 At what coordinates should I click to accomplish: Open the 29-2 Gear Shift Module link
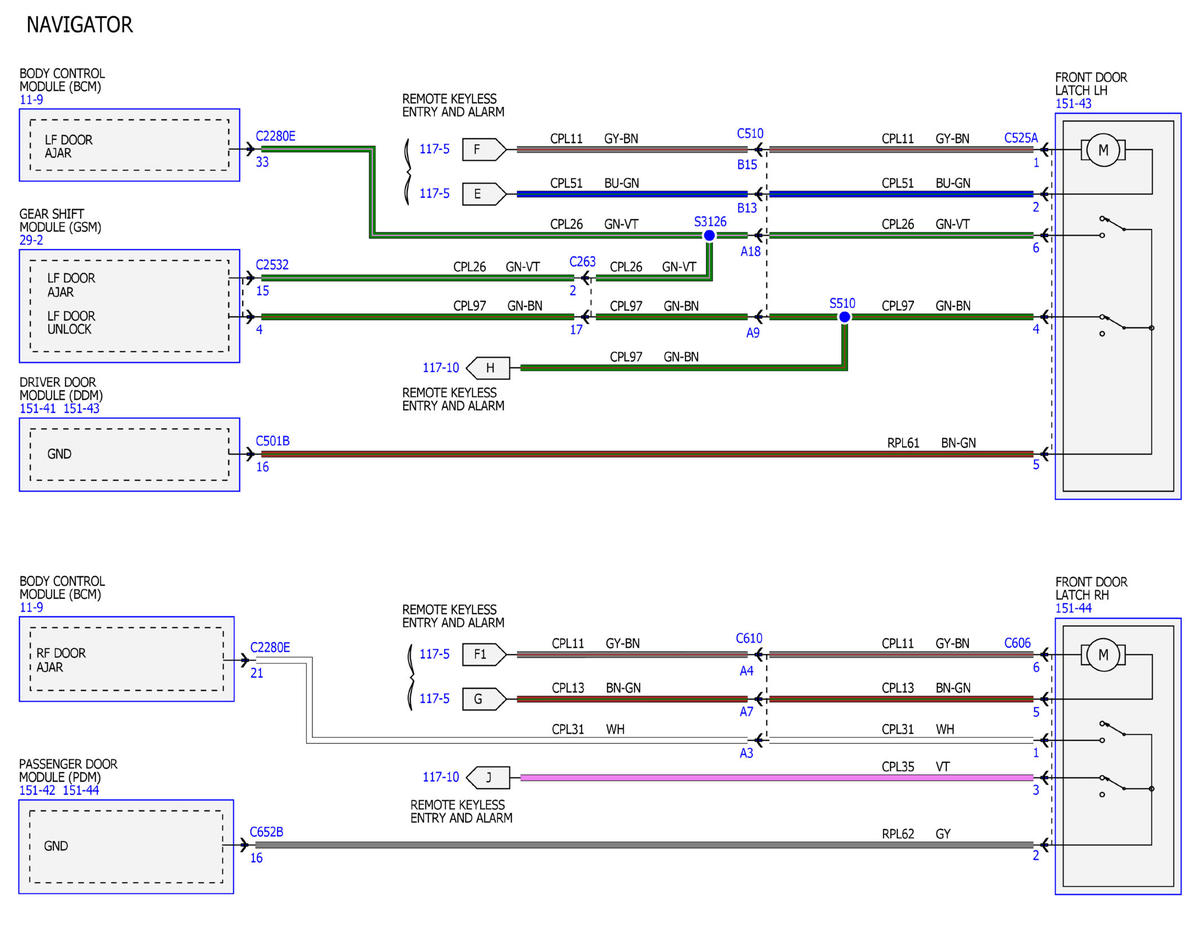(x=30, y=241)
